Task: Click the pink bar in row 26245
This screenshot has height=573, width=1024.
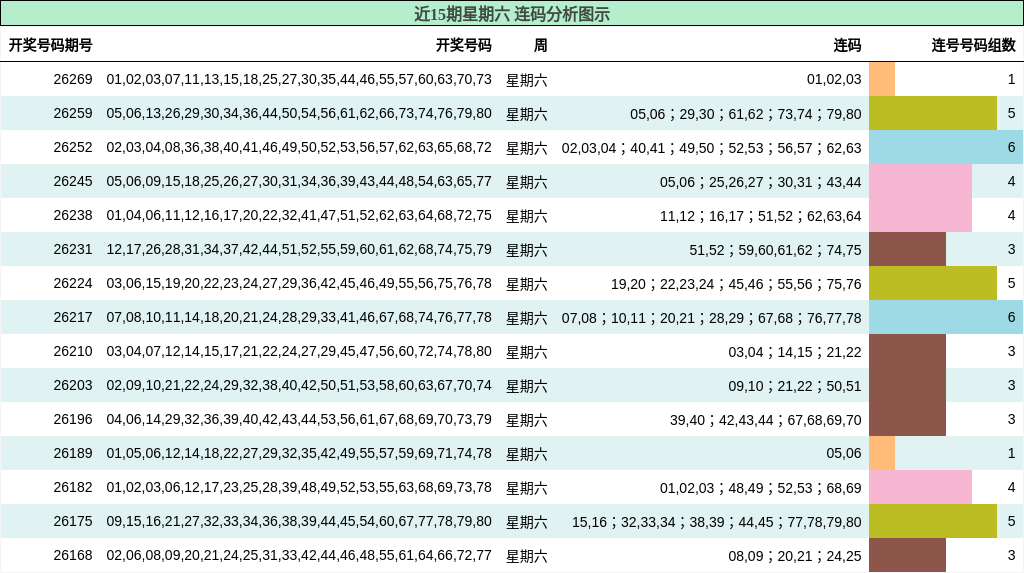Action: pyautogui.click(x=920, y=181)
